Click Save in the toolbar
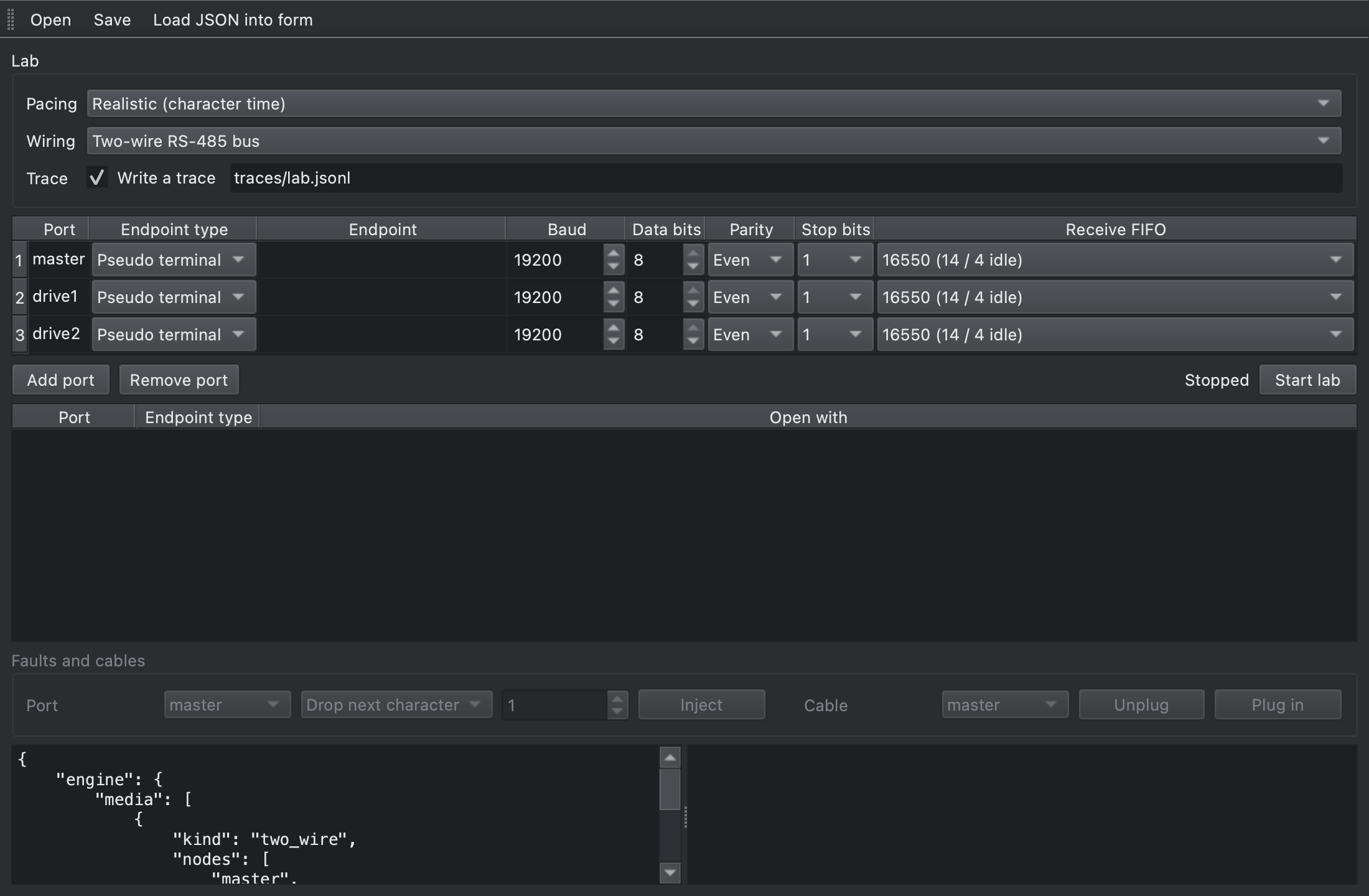The width and height of the screenshot is (1369, 896). point(112,20)
